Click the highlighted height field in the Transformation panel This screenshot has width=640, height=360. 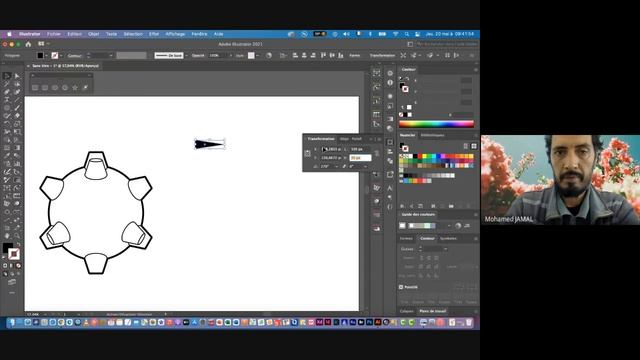360,158
